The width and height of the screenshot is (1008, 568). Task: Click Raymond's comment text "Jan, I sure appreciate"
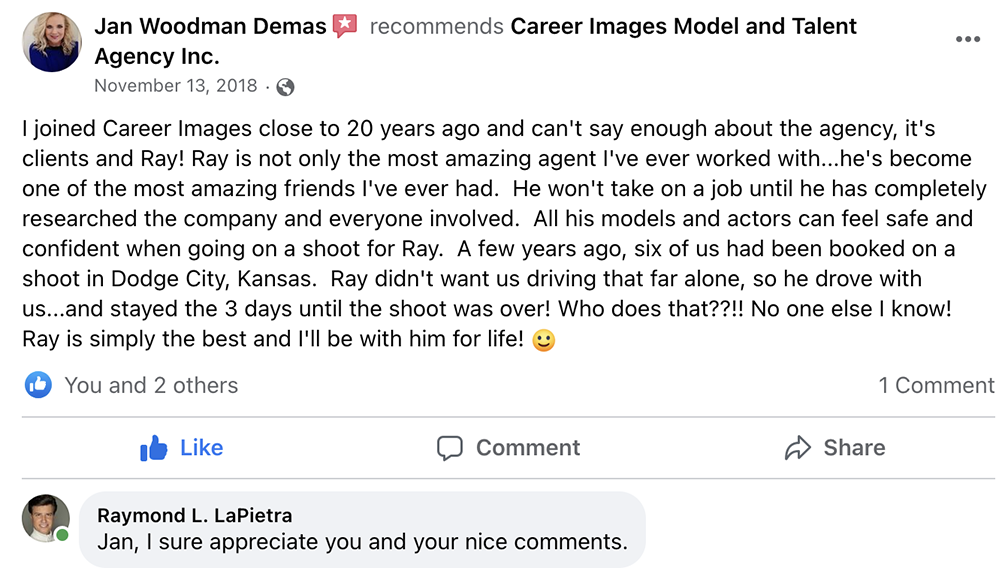point(362,542)
